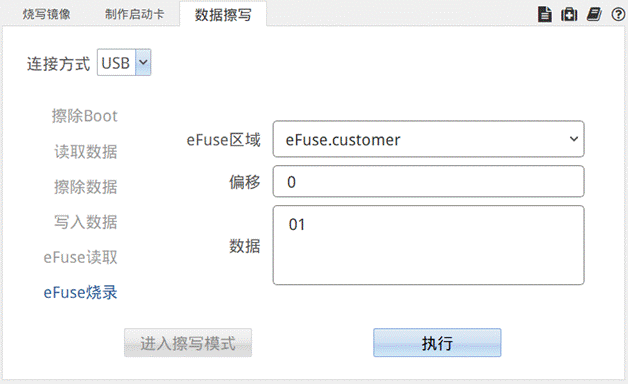Open the document log icon
Screen dimensions: 628x384
coord(545,15)
